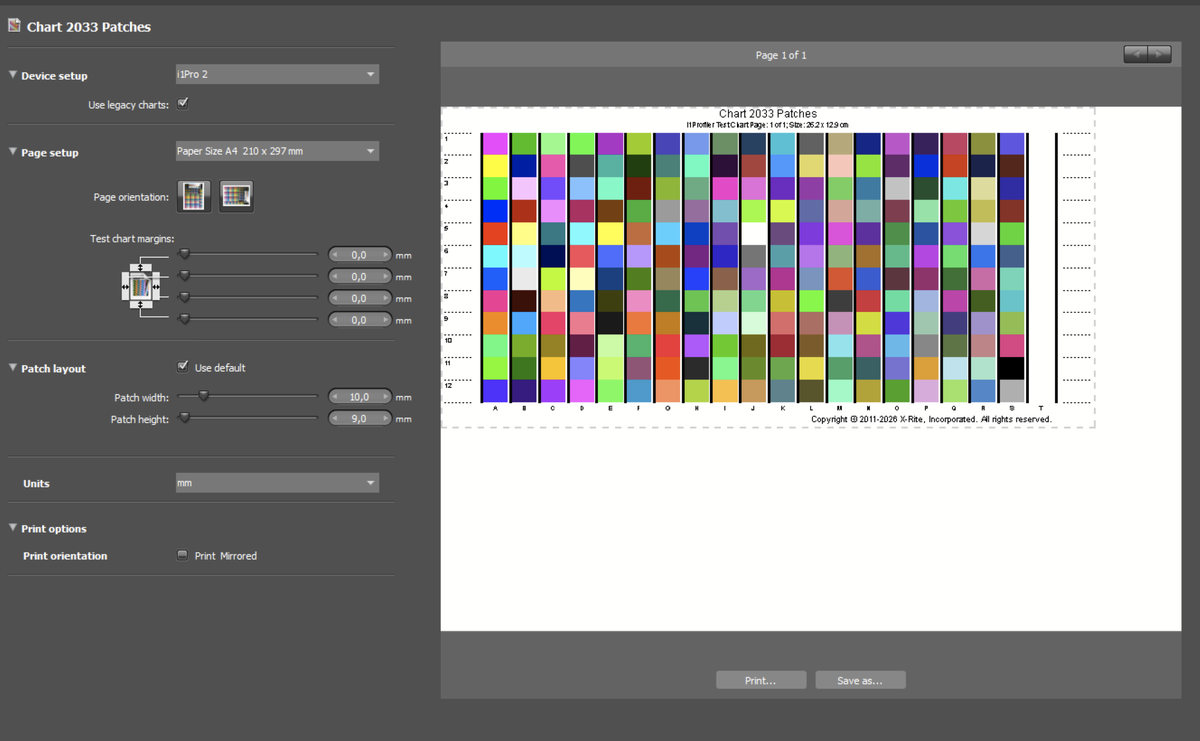Open the i1Pro 2 device dropdown

tap(276, 75)
